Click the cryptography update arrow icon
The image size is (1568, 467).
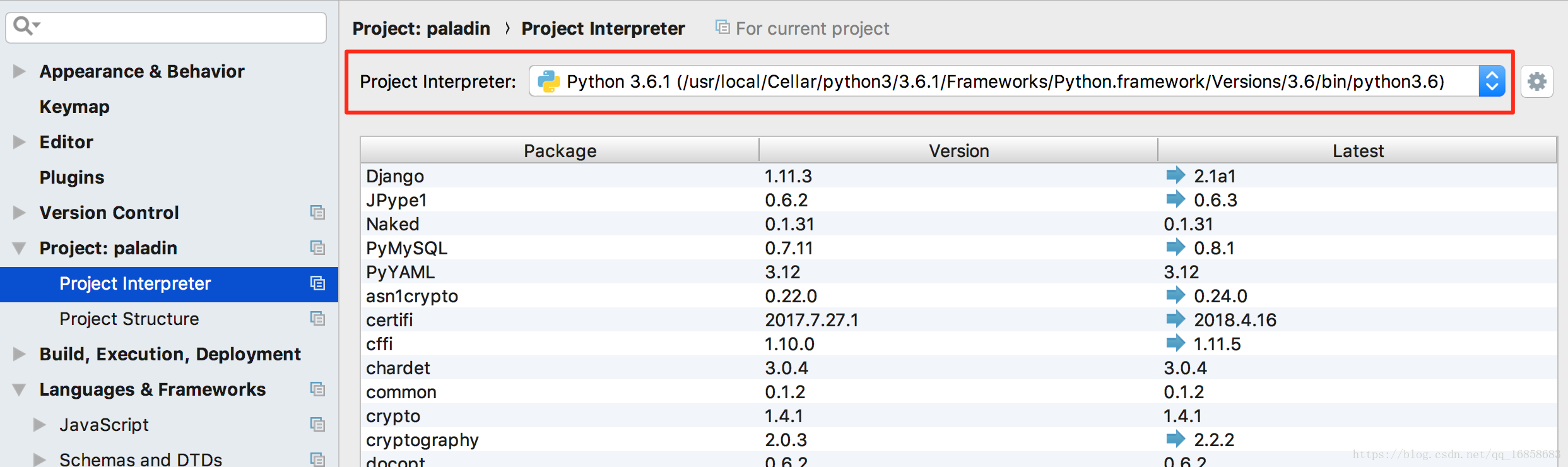[x=1176, y=439]
